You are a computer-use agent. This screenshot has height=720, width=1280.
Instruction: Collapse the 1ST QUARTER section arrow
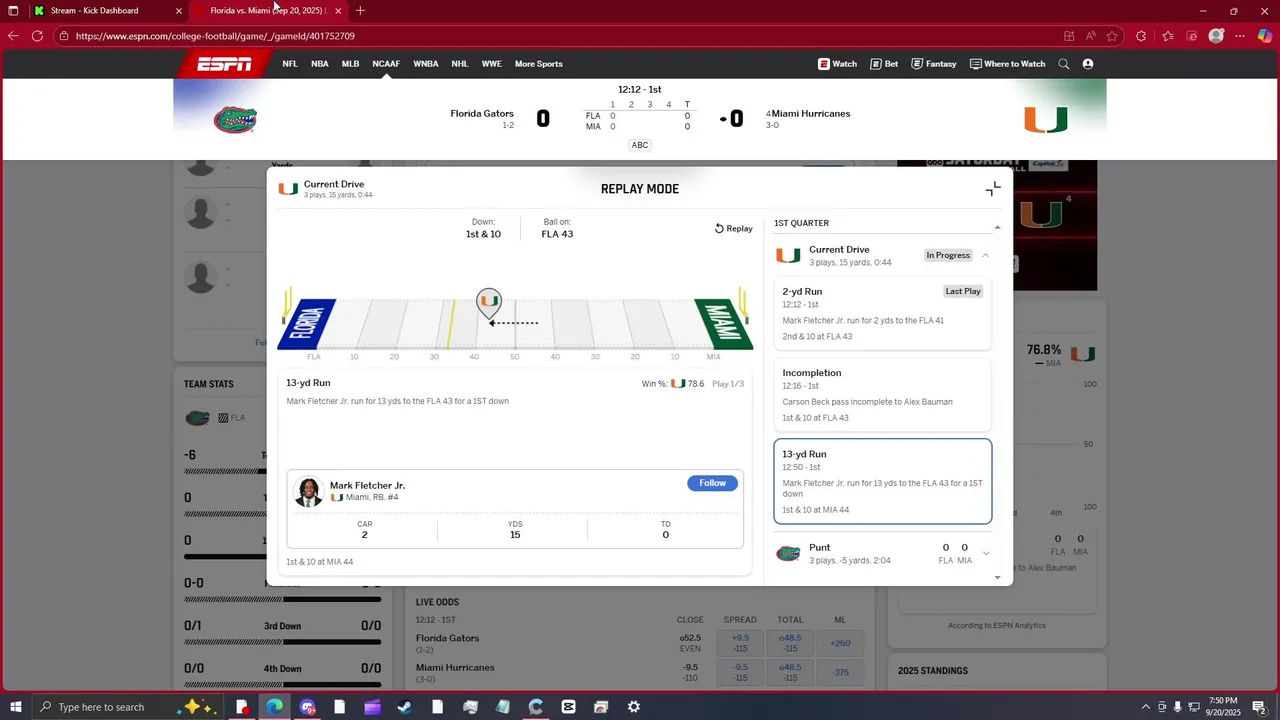pos(997,227)
